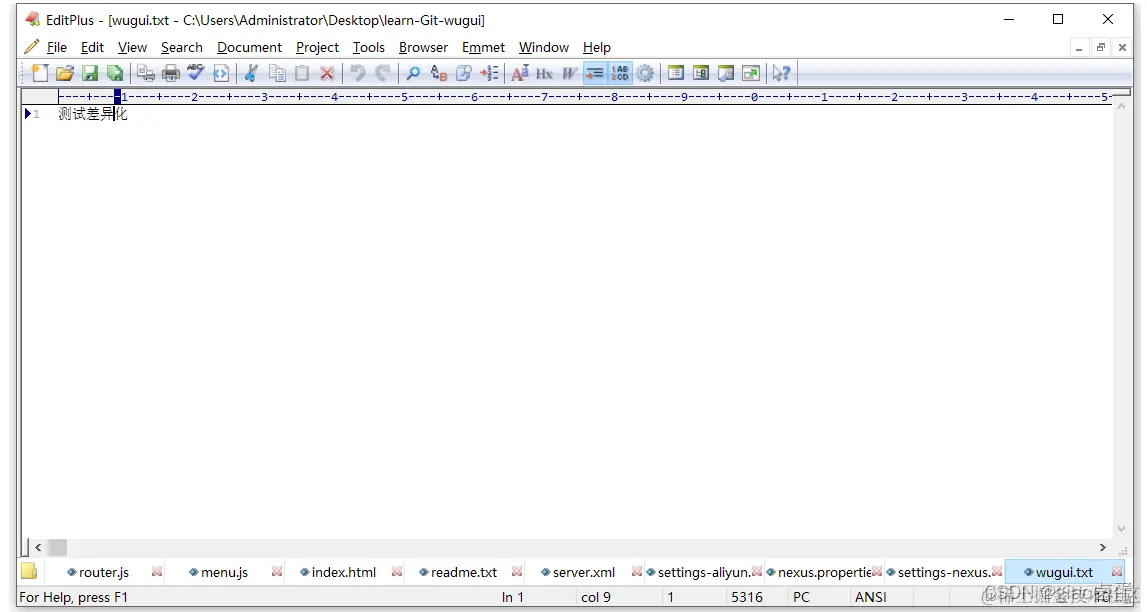Cut selection with the scissors icon

pos(251,73)
